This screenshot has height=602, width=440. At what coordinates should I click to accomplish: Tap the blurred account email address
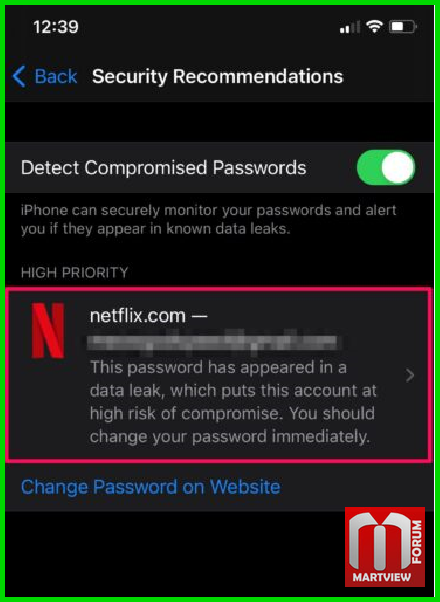click(x=214, y=342)
